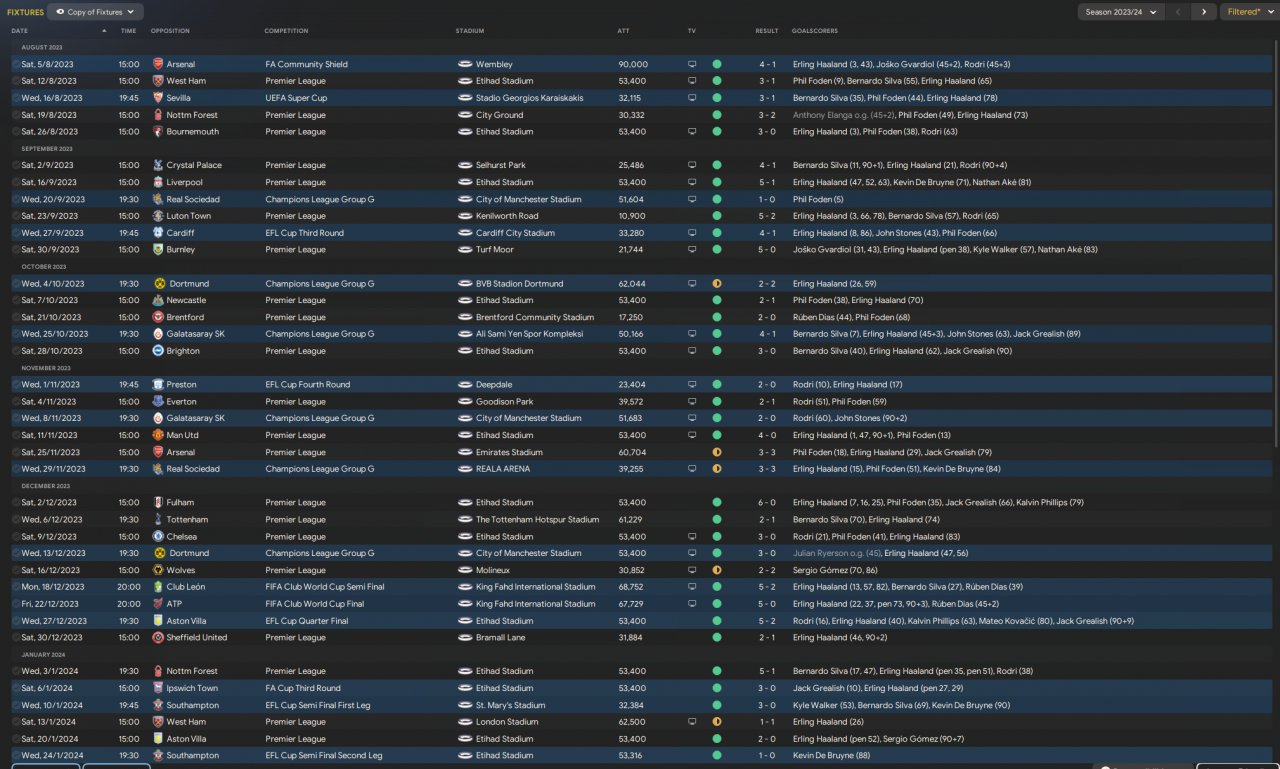Open the Goodison Park stadium link
The image size is (1280, 769).
tap(505, 401)
